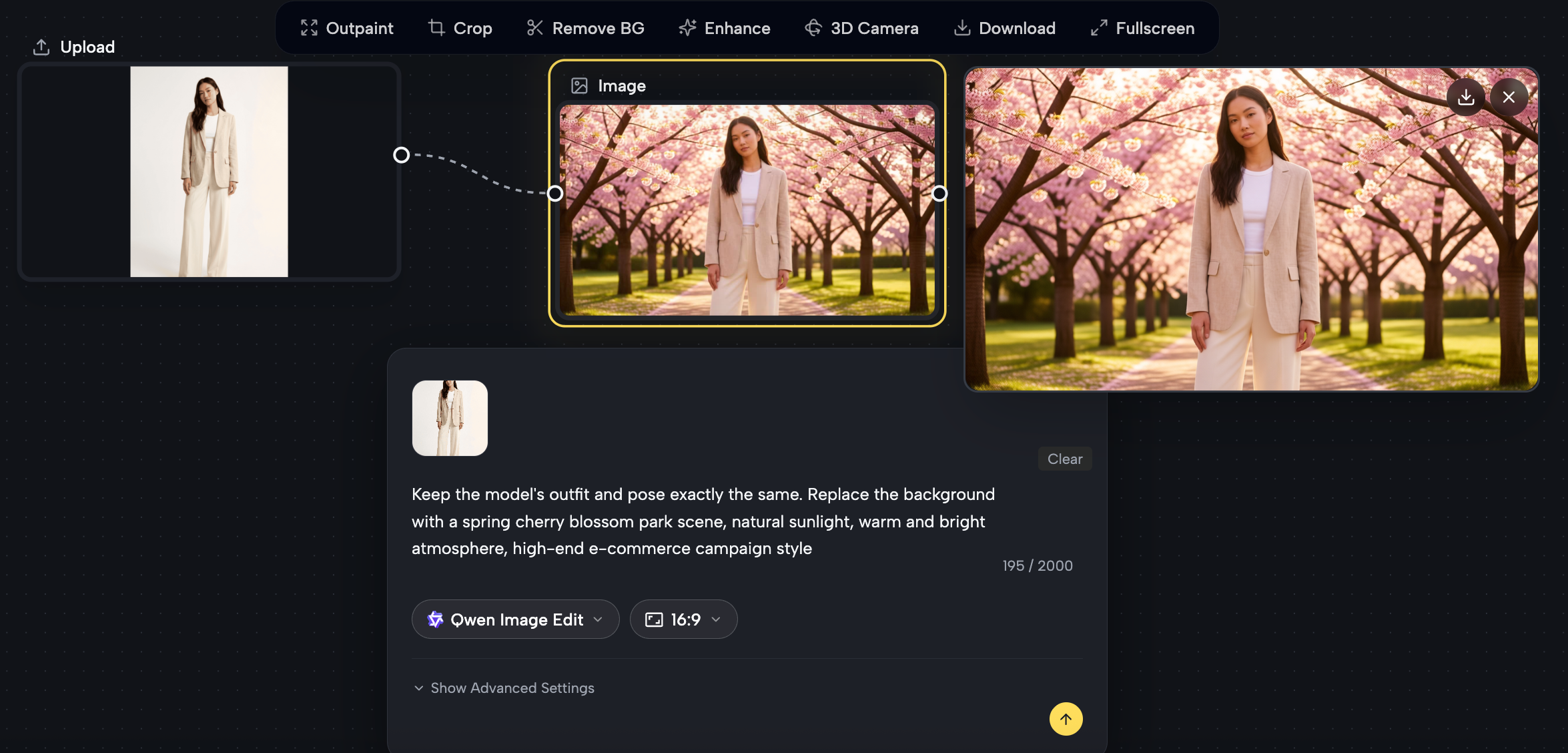1568x753 pixels.
Task: Open the 16:9 aspect ratio dropdown
Action: 683,619
